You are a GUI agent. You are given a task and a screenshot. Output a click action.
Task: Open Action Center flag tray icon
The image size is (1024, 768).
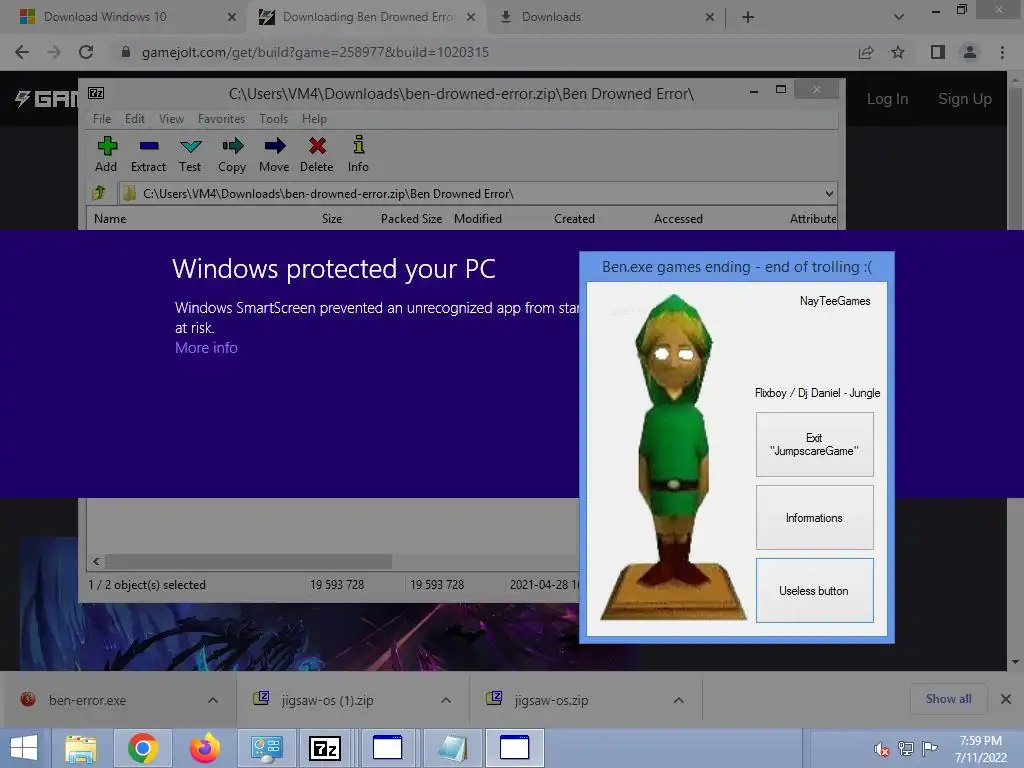click(x=930, y=748)
